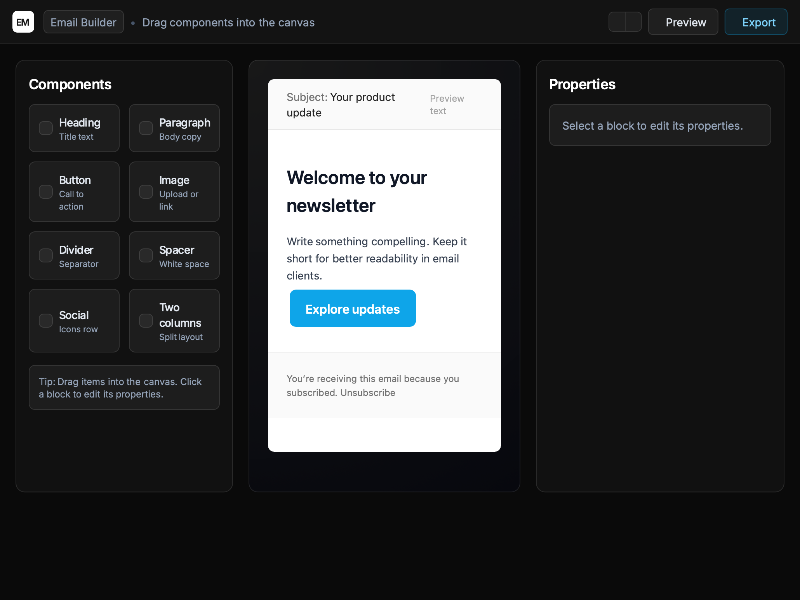Click the Button component icon
This screenshot has width=800, height=600.
(x=46, y=192)
